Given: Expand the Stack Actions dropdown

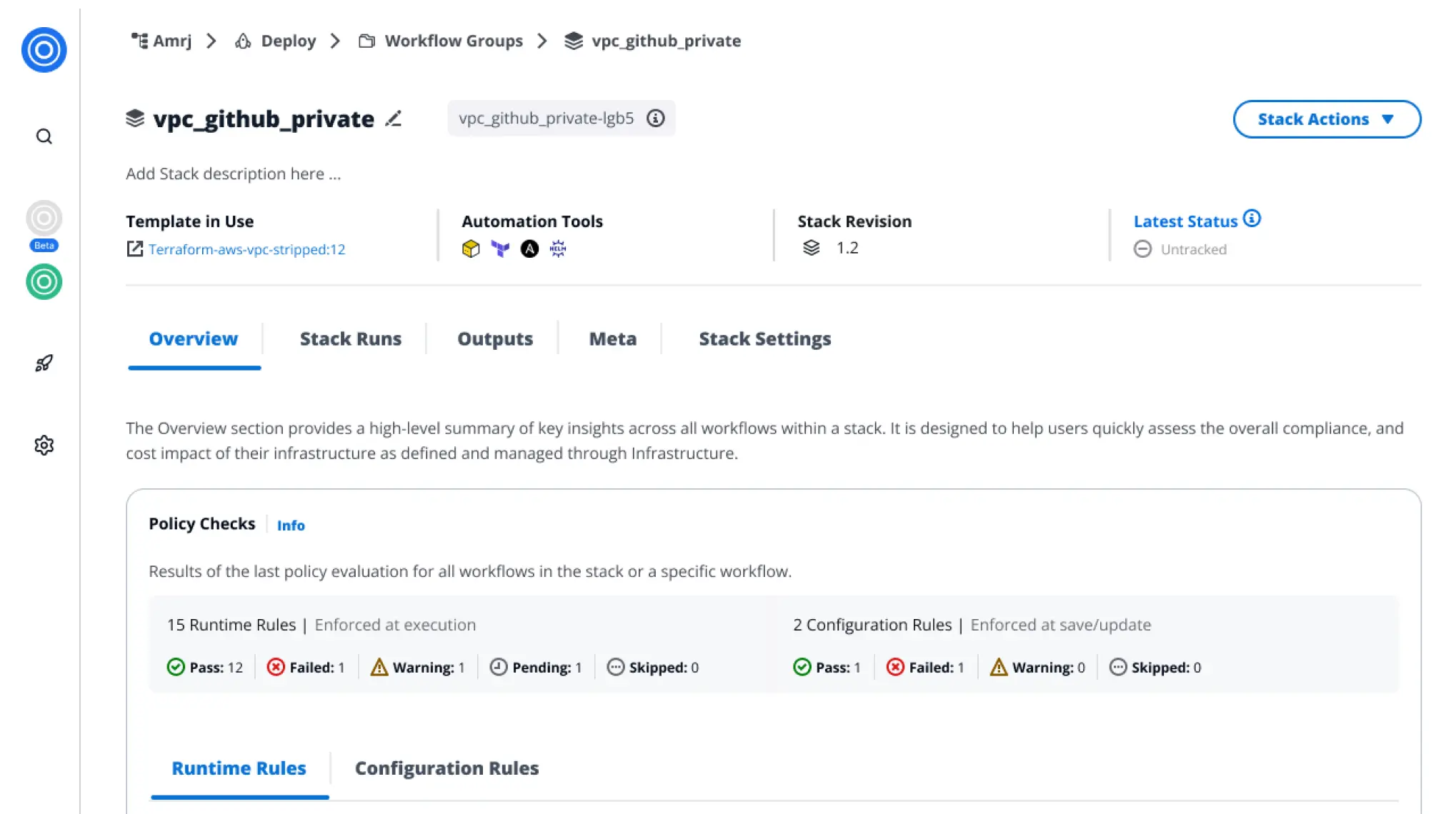Looking at the screenshot, I should tap(1326, 119).
